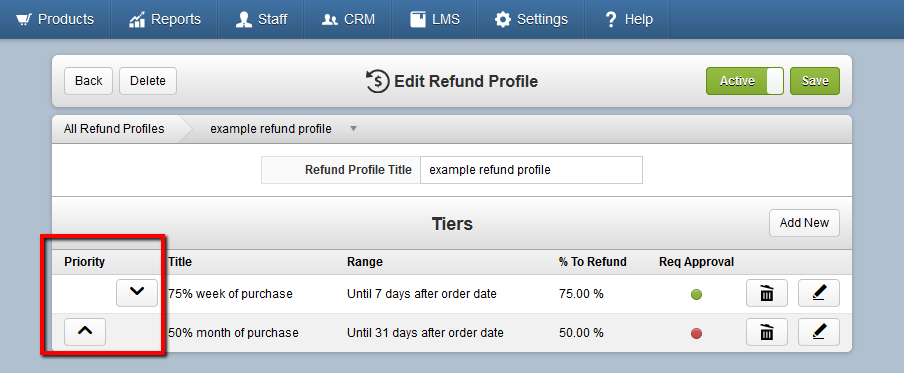Open the LMS menu
The height and width of the screenshot is (373, 904).
coord(435,20)
